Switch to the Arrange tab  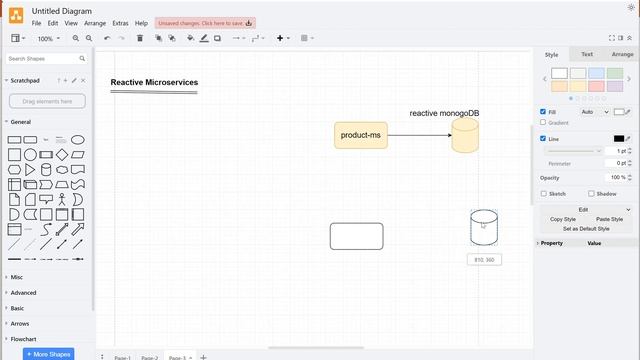622,54
